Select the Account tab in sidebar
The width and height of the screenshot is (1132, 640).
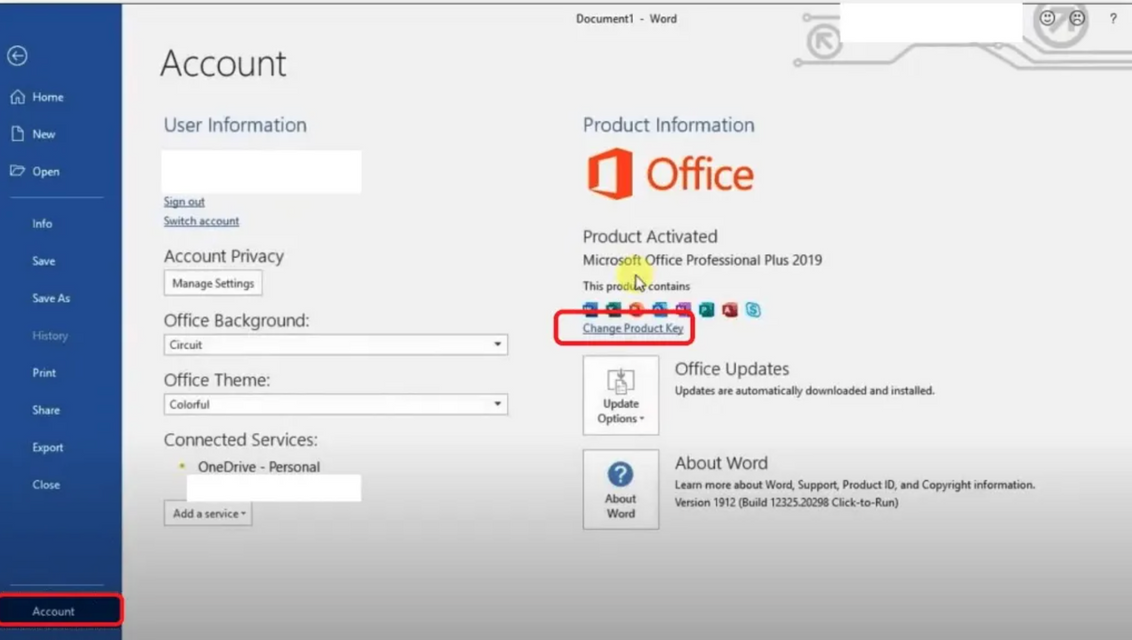61,610
